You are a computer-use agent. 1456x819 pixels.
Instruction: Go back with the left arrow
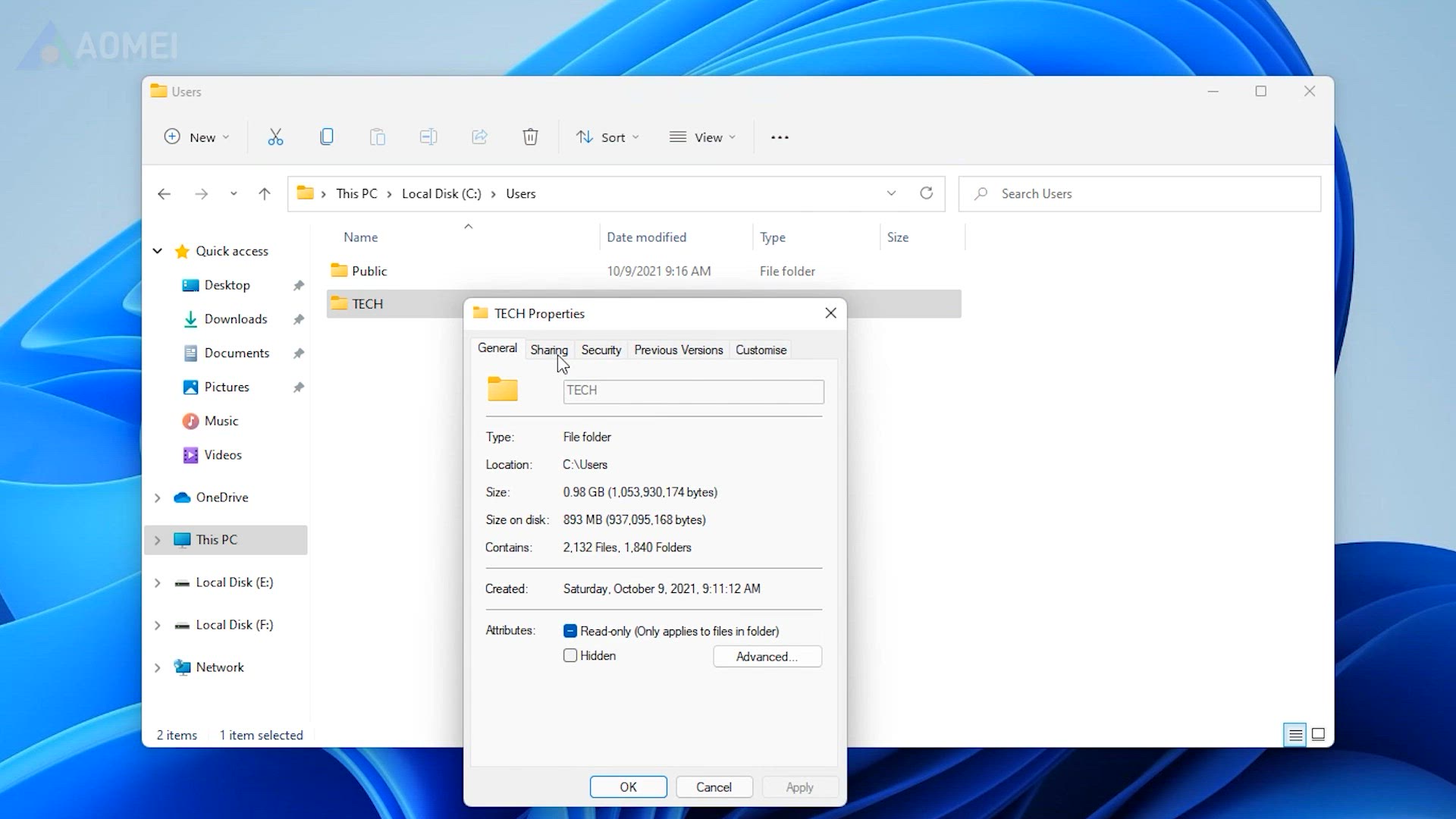tap(164, 194)
